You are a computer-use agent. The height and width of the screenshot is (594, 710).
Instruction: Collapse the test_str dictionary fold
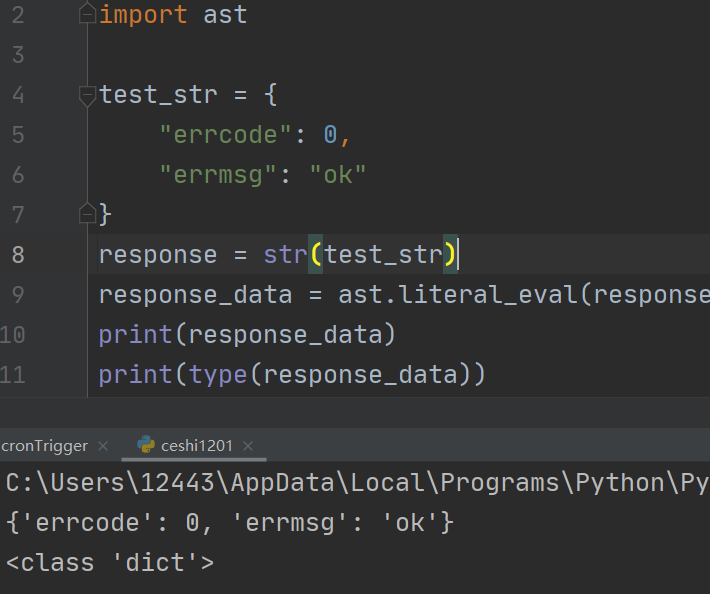tap(88, 95)
